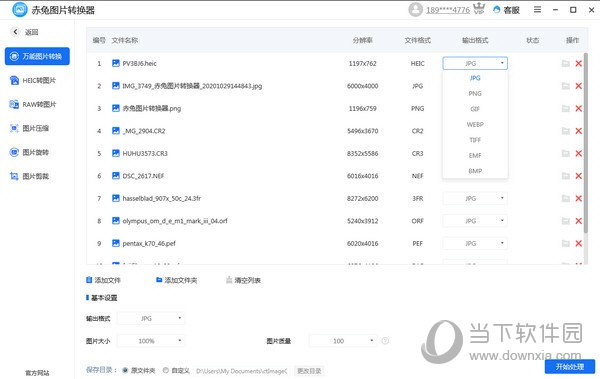600x379 pixels.
Task: Open the 图片质量 100 dropdown
Action: [343, 341]
